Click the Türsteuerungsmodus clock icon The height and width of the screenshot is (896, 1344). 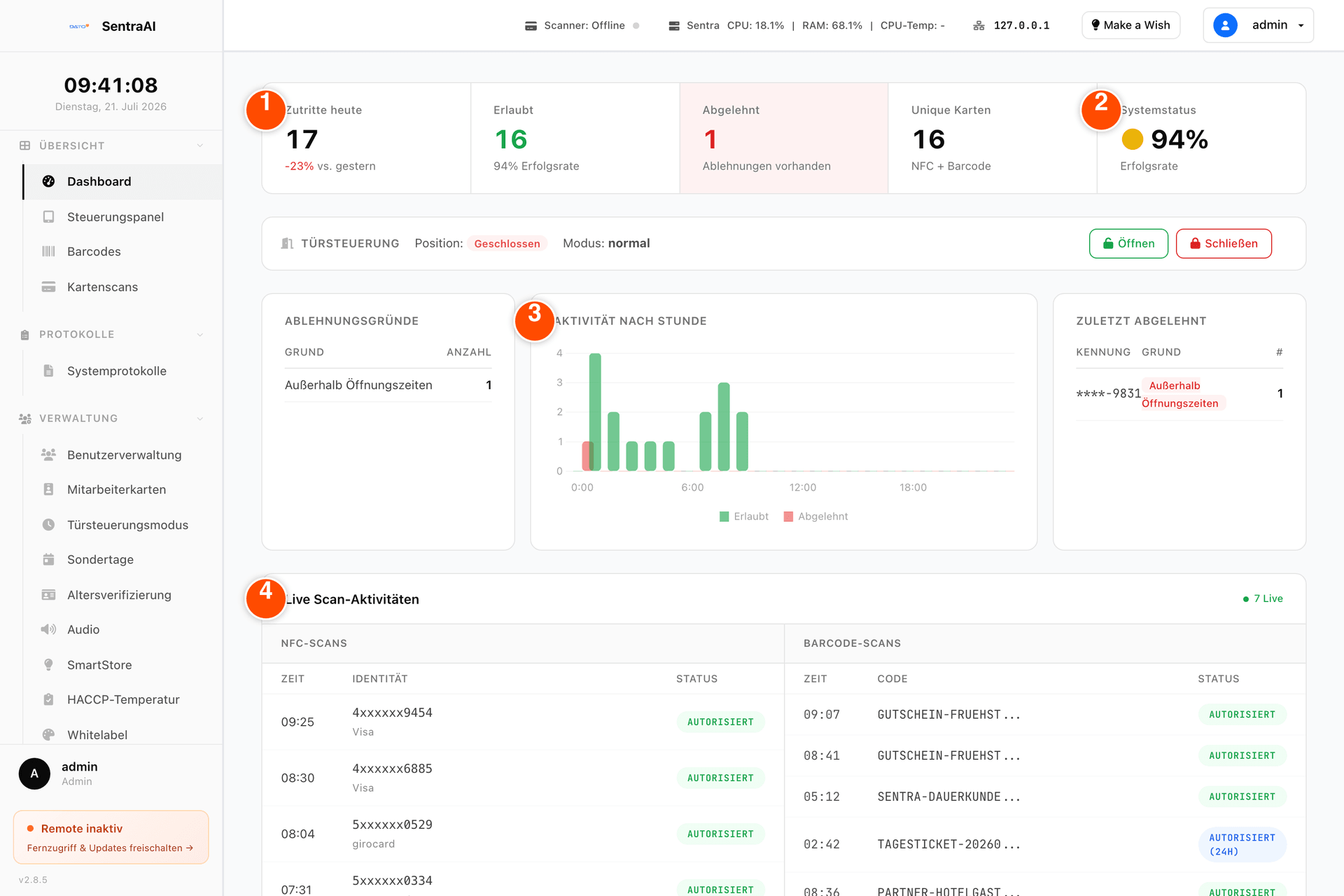(48, 525)
